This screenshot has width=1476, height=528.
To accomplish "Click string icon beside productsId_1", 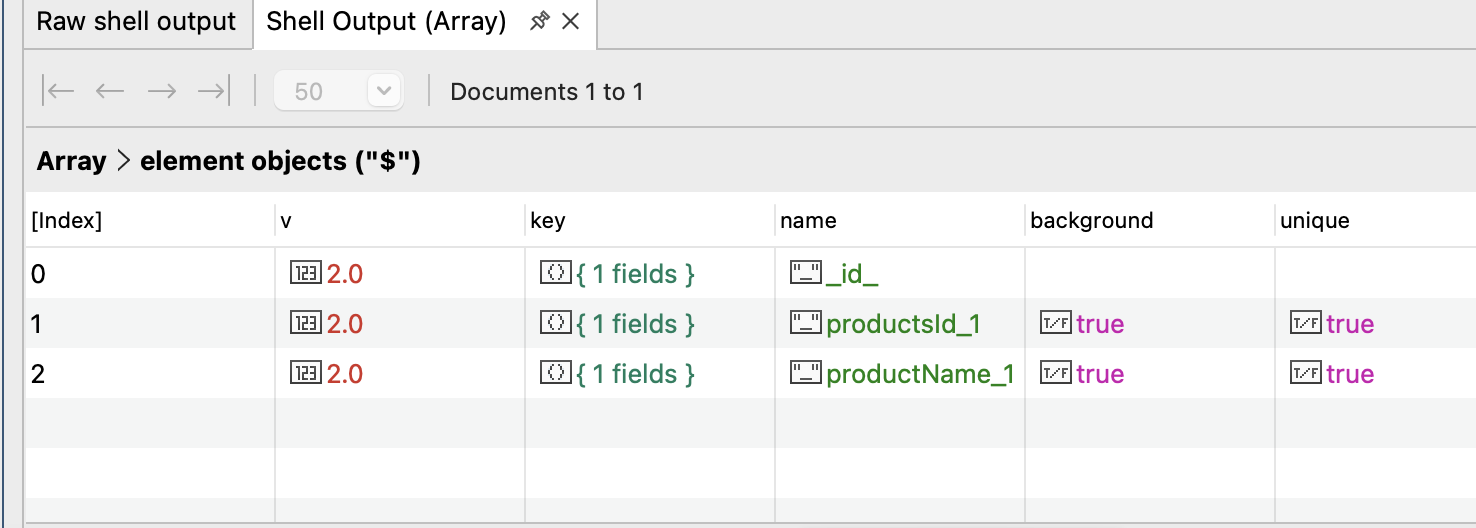I will click(x=805, y=324).
